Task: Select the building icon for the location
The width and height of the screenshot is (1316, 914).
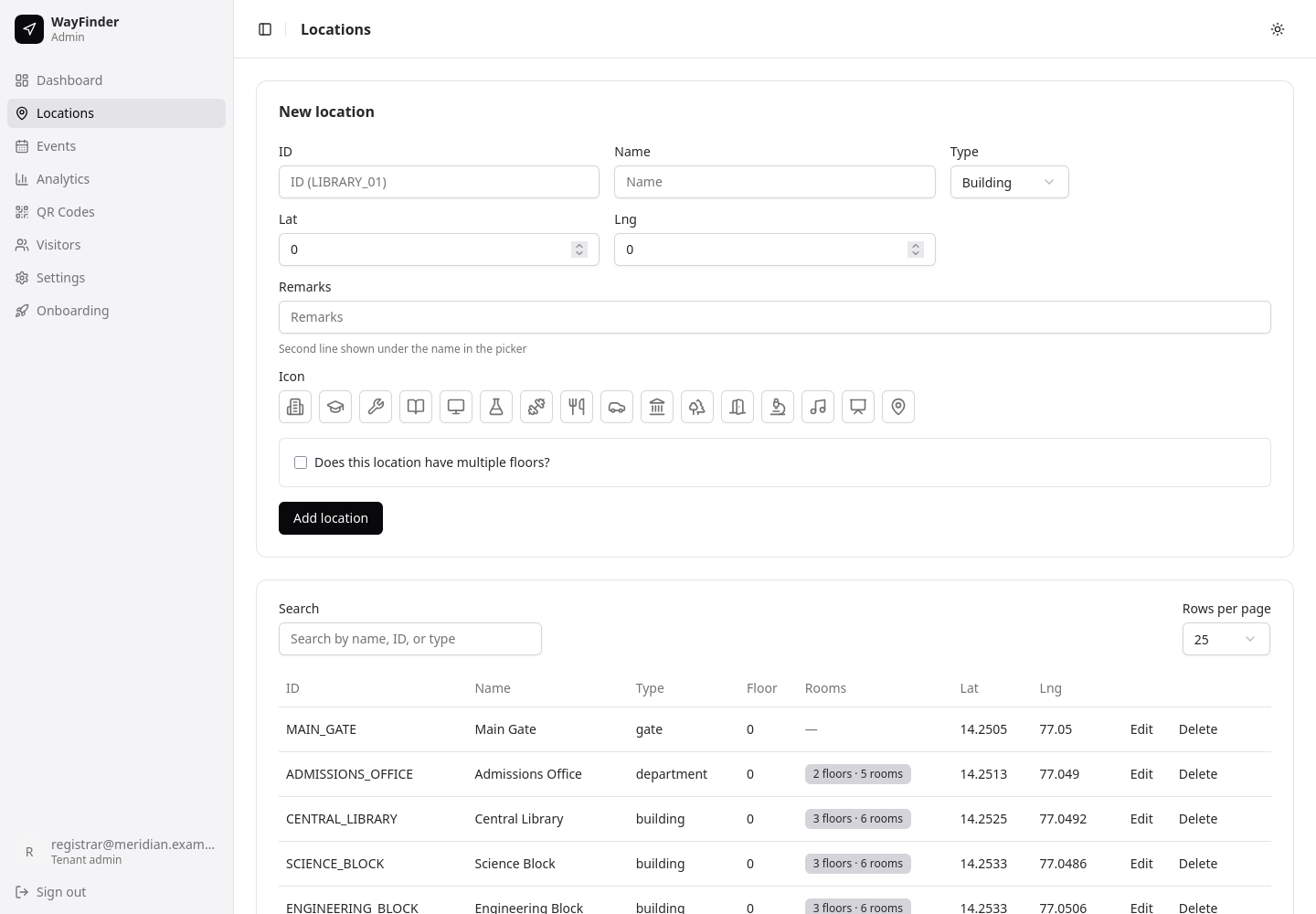Action: (295, 407)
